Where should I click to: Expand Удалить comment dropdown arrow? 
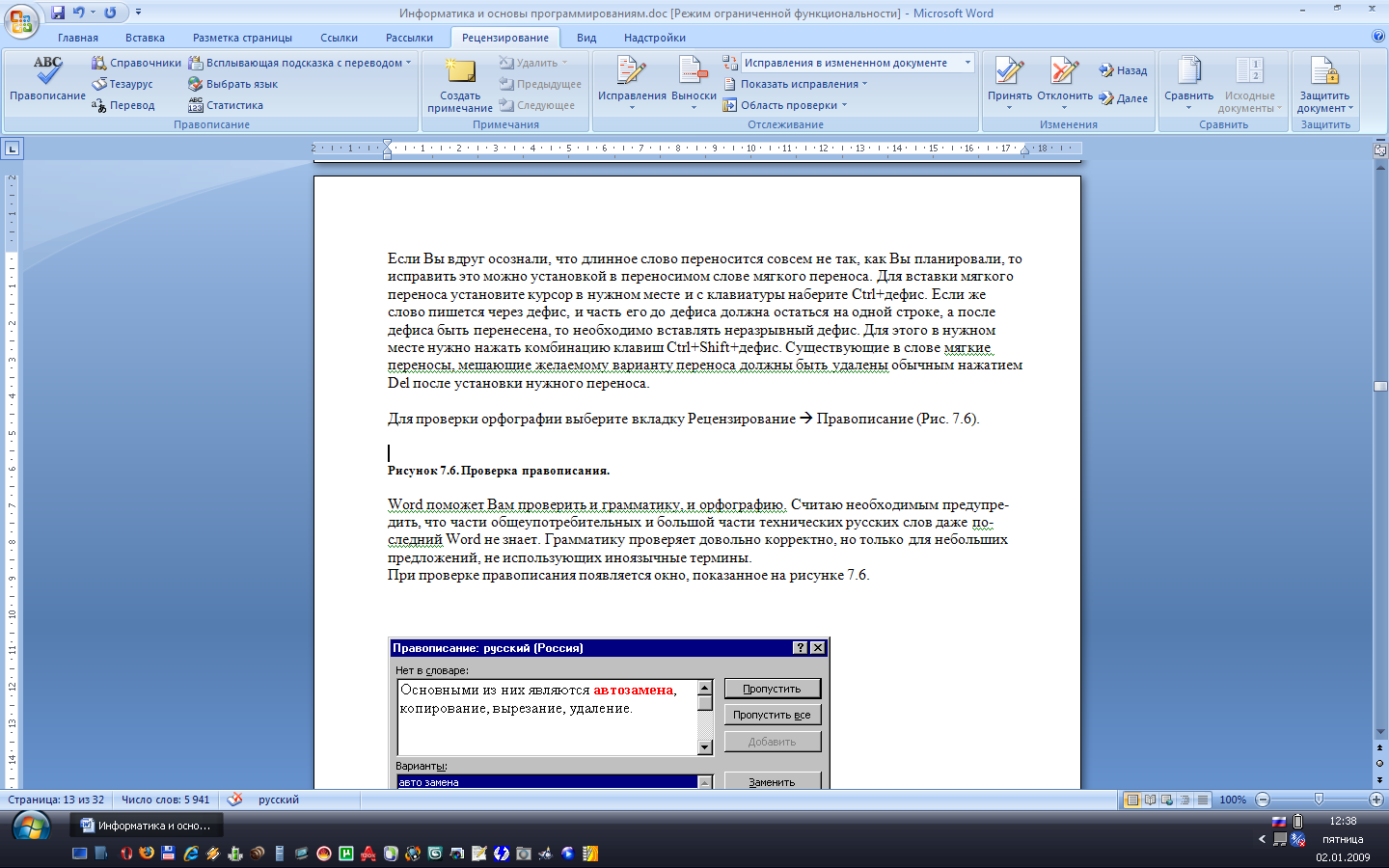coord(564,63)
